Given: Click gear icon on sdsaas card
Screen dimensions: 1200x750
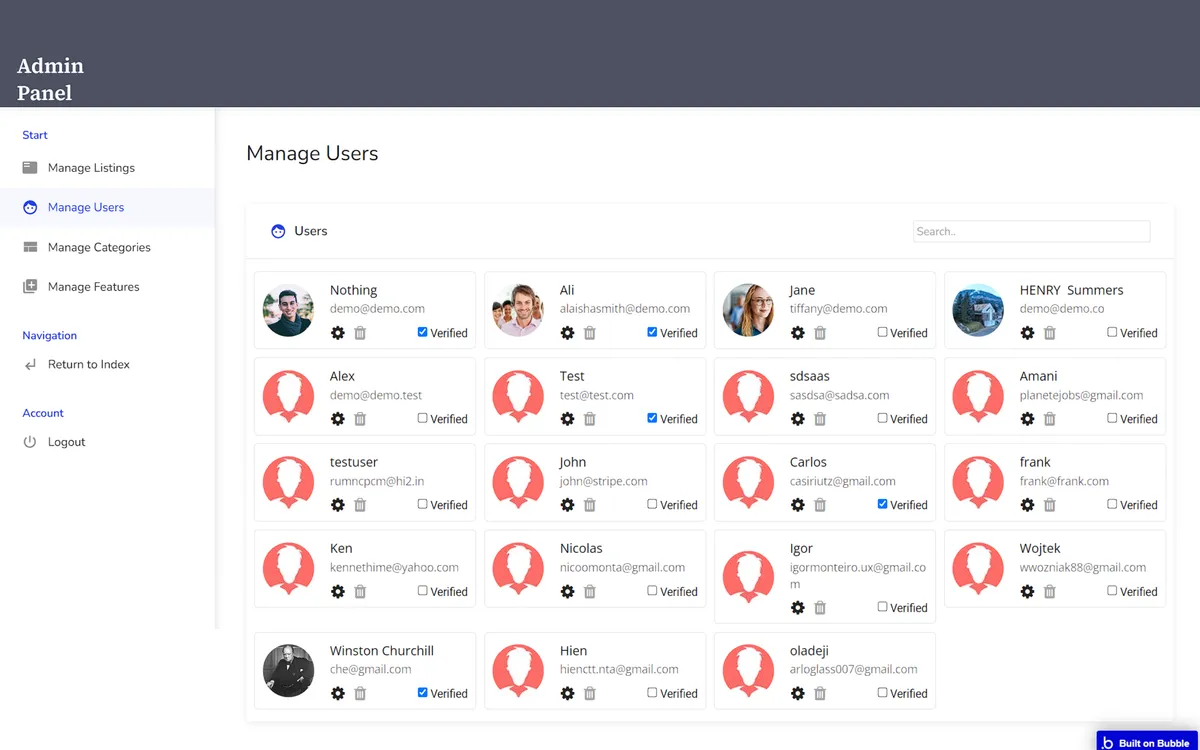Looking at the screenshot, I should 798,419.
